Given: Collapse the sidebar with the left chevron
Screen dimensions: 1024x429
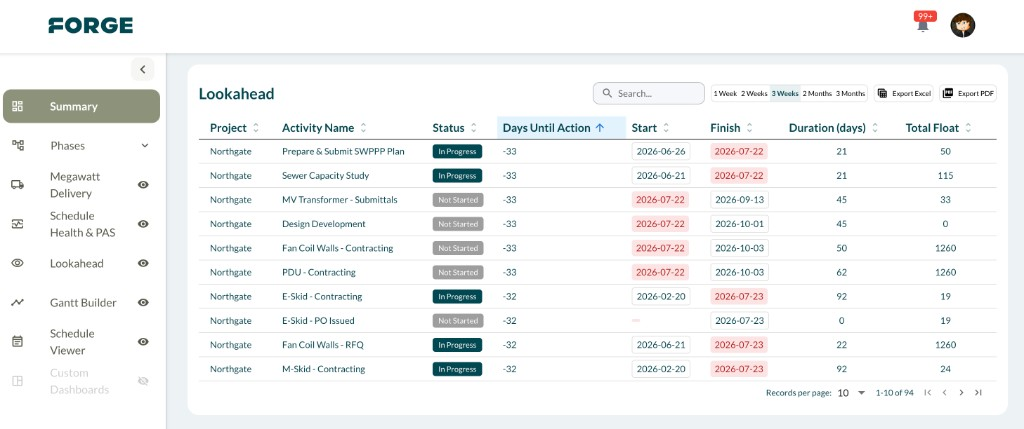Looking at the screenshot, I should [142, 69].
